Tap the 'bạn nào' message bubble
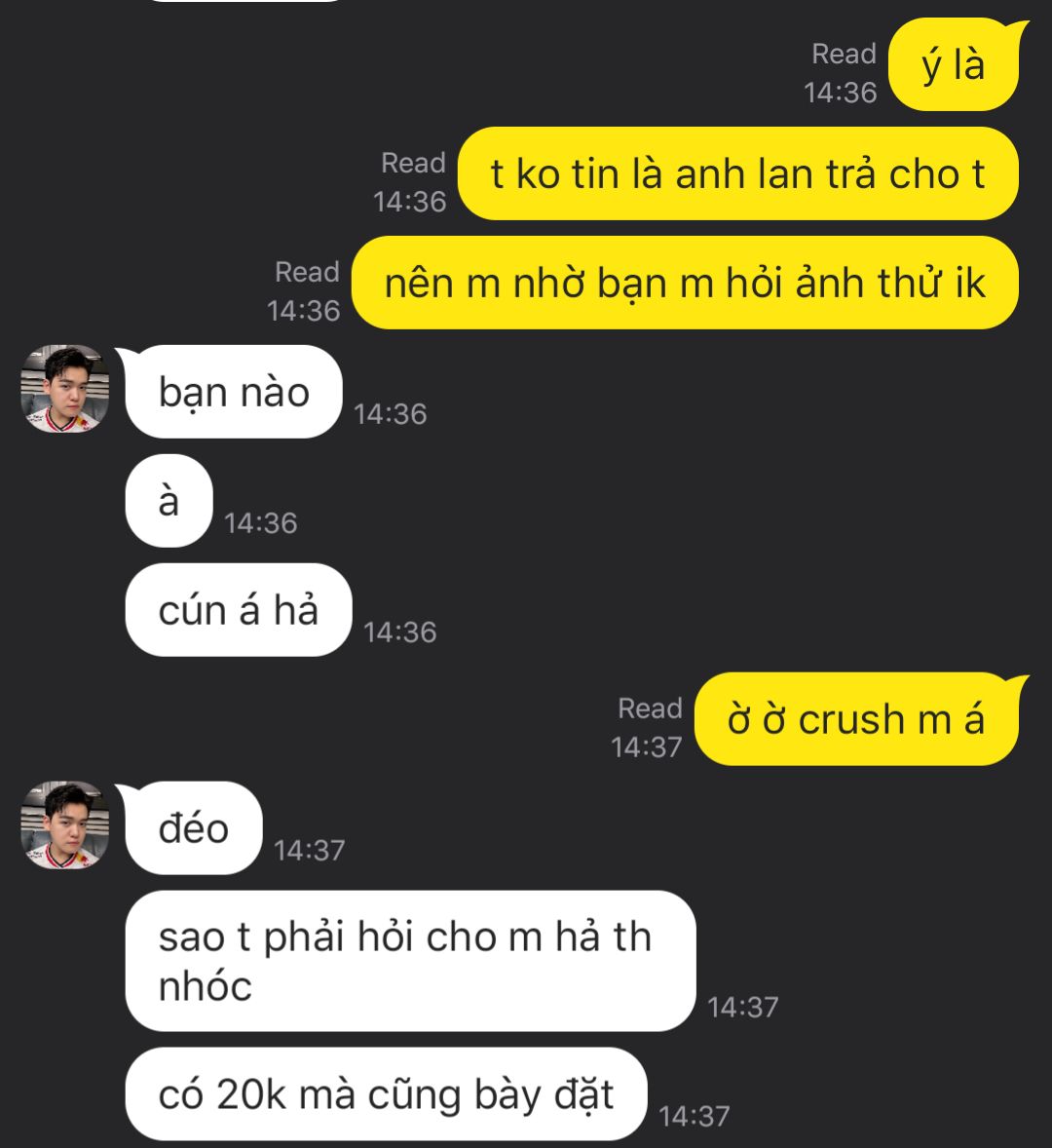The width and height of the screenshot is (1052, 1148). (x=234, y=392)
